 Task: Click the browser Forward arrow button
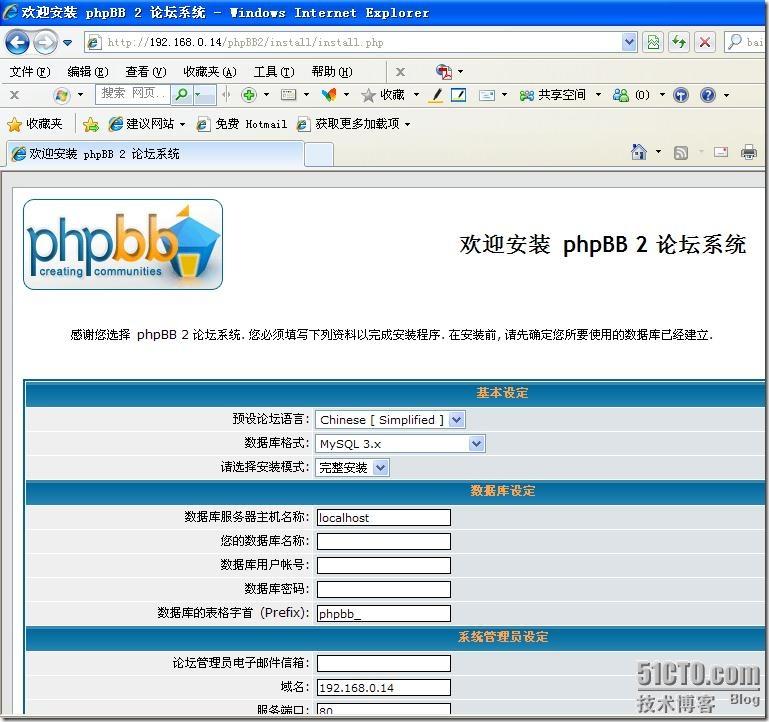[46, 43]
